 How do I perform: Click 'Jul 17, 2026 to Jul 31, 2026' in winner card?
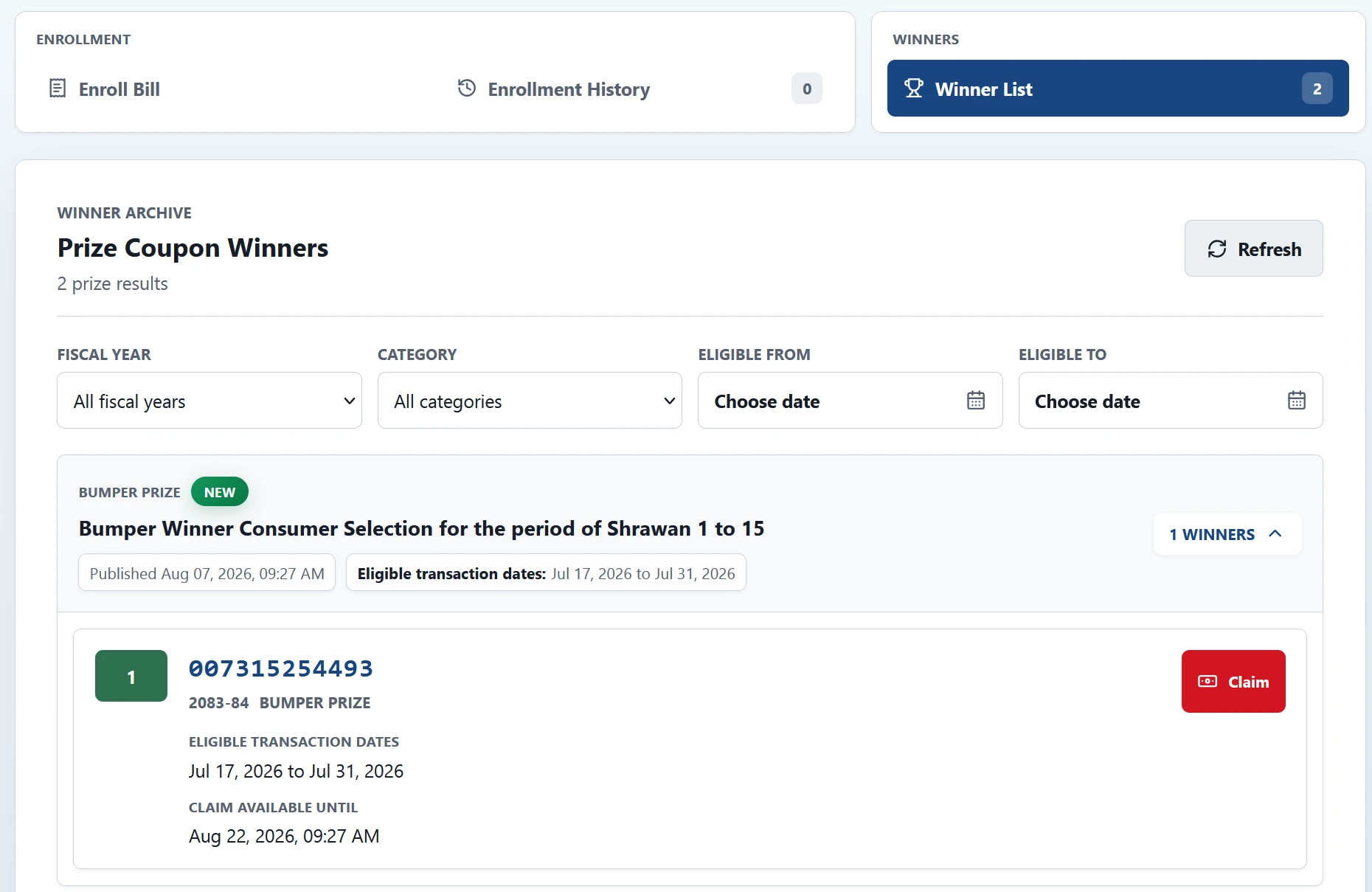tap(296, 771)
